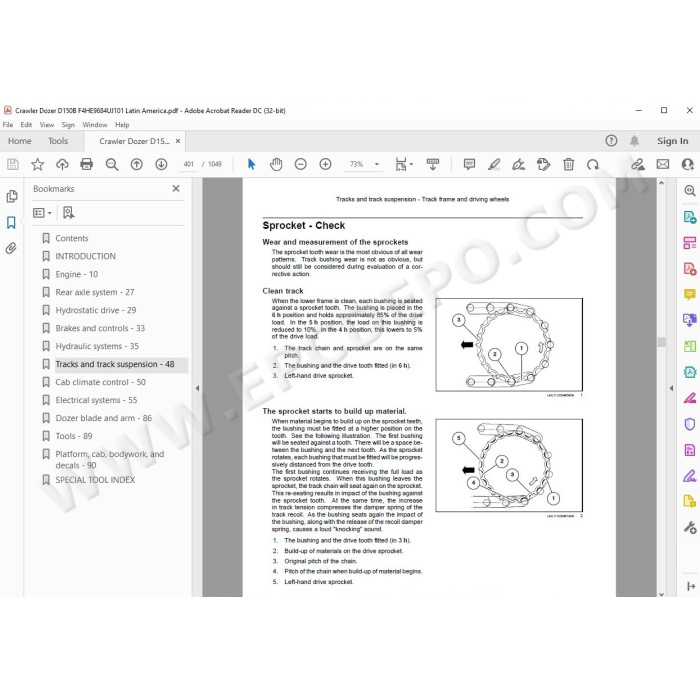The width and height of the screenshot is (700, 700).
Task: Open the View menu
Action: (46, 125)
